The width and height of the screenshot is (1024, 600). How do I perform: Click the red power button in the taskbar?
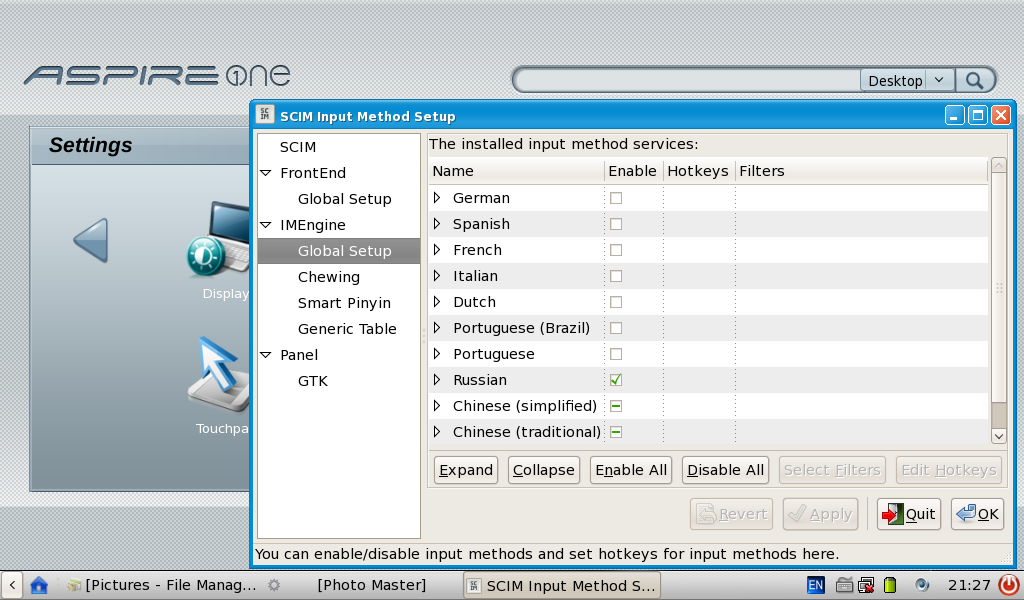[x=1009, y=584]
